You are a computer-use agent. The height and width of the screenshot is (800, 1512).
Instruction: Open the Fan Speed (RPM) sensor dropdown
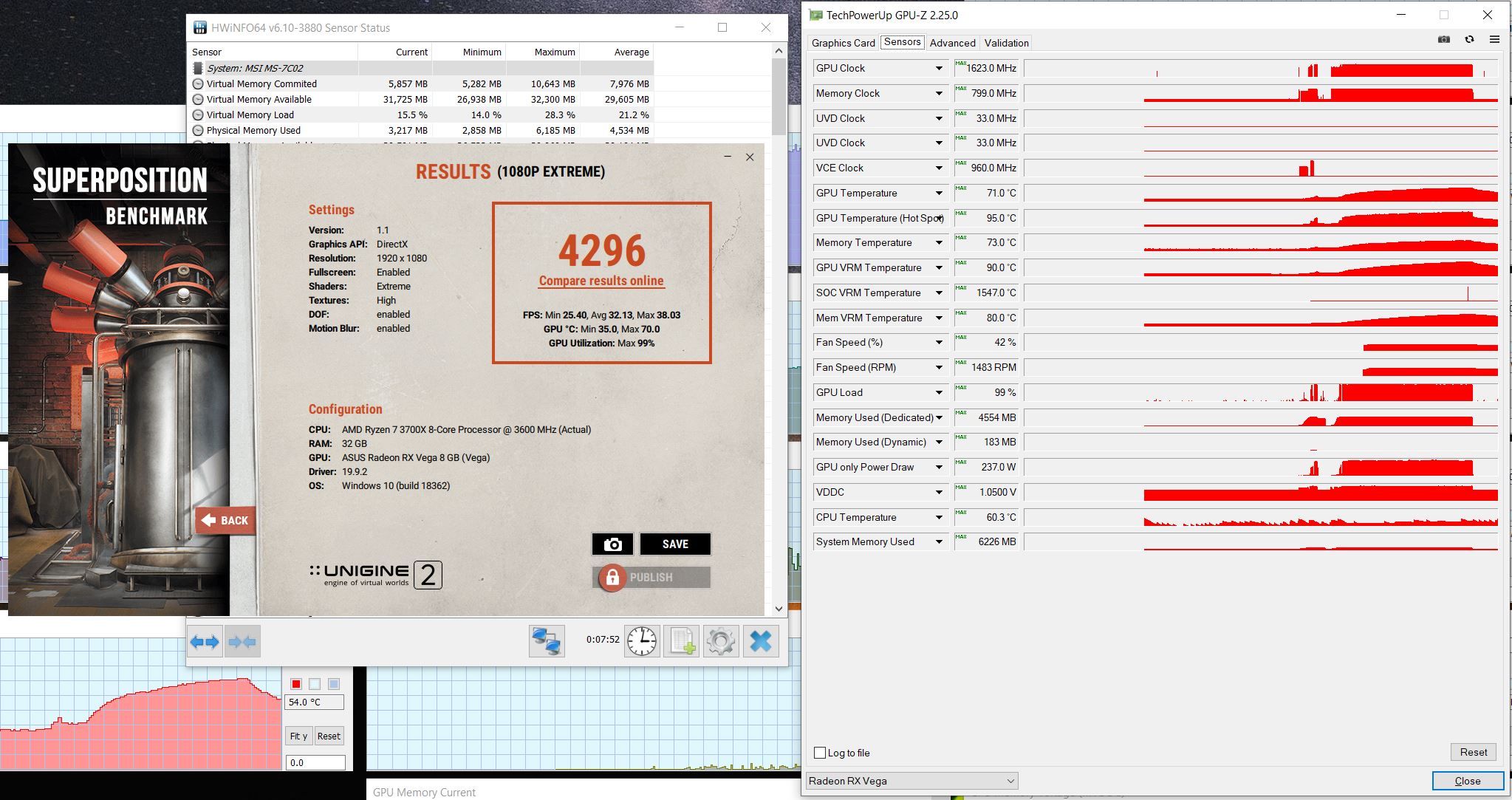click(939, 368)
